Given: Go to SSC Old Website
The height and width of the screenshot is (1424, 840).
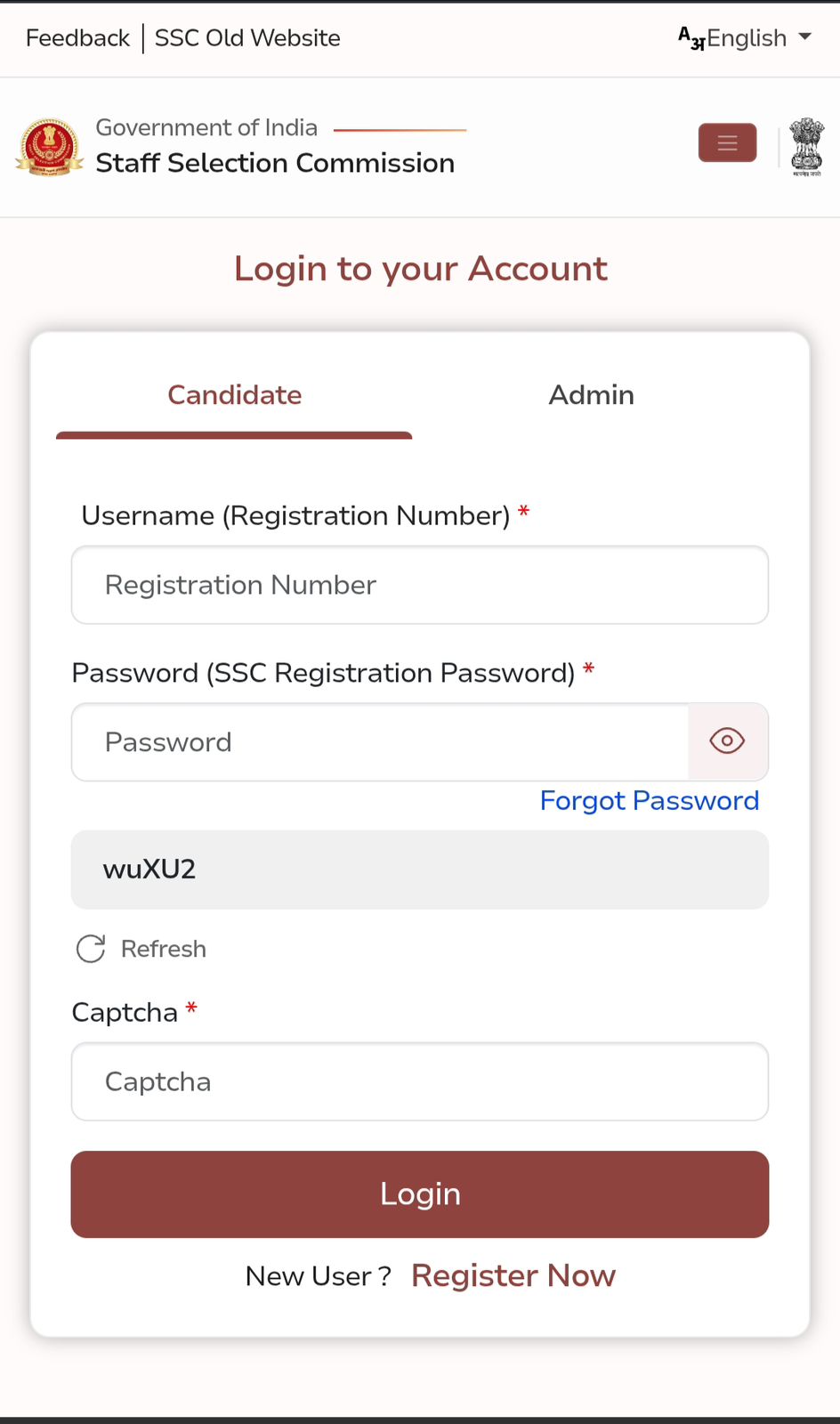Looking at the screenshot, I should click(x=247, y=38).
